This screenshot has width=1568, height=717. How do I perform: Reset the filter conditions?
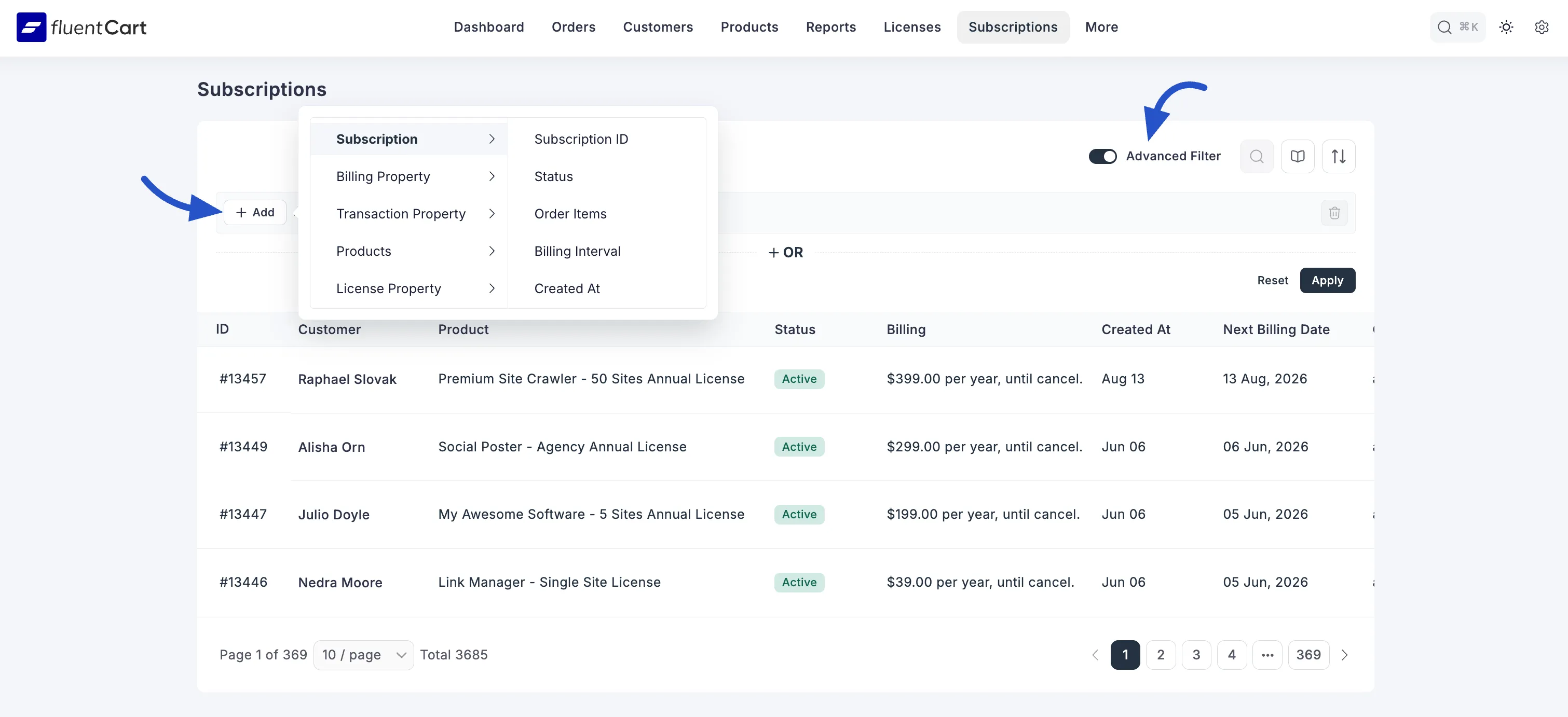[x=1272, y=280]
